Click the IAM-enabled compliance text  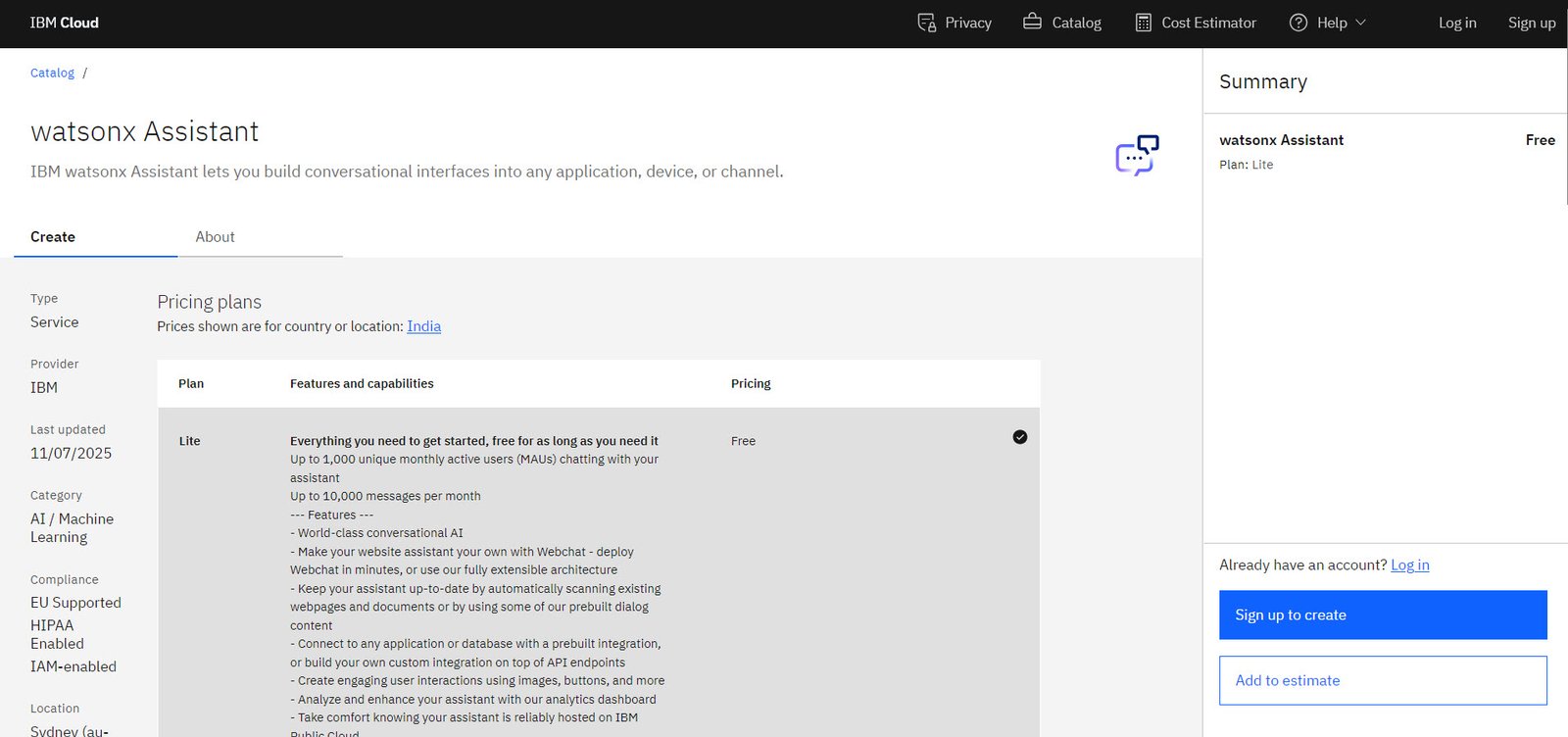pos(73,666)
